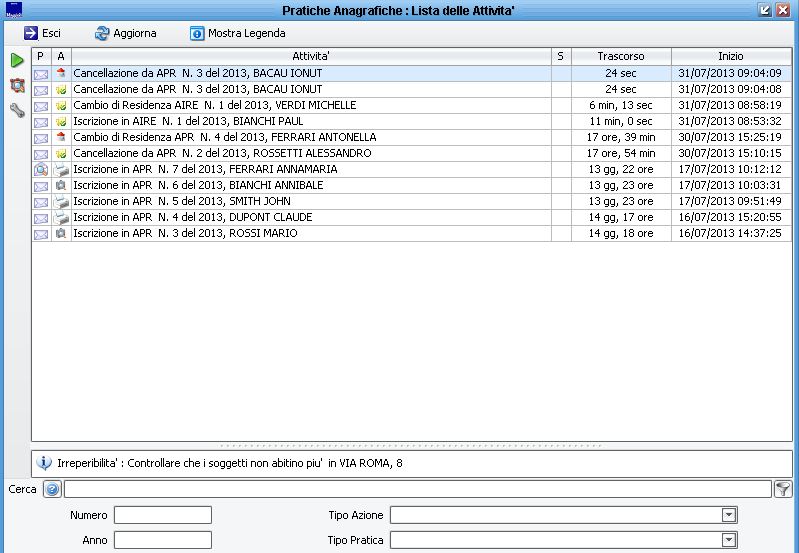Click envelope icon on SMITH JOHN row
799x553 pixels.
[x=41, y=202]
